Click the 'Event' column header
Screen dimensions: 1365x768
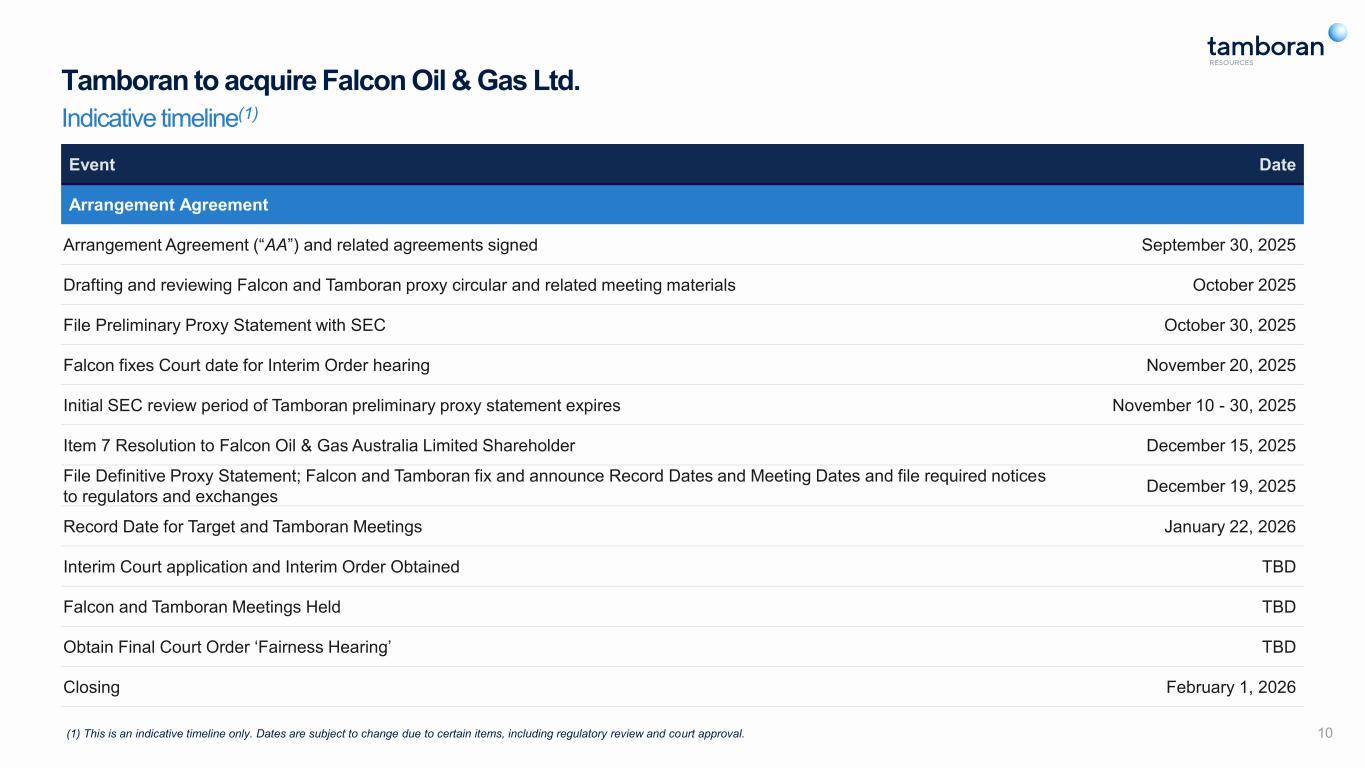point(92,165)
